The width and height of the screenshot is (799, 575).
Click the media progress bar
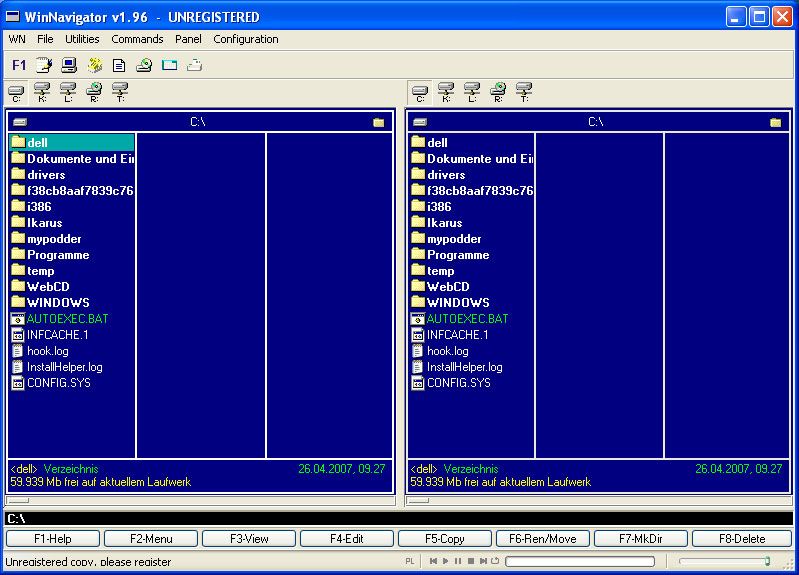click(580, 561)
